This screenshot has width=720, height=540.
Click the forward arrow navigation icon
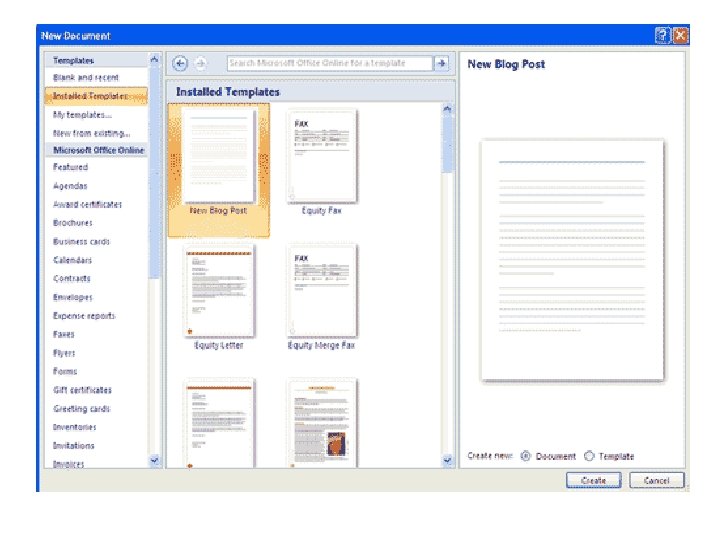pos(201,63)
